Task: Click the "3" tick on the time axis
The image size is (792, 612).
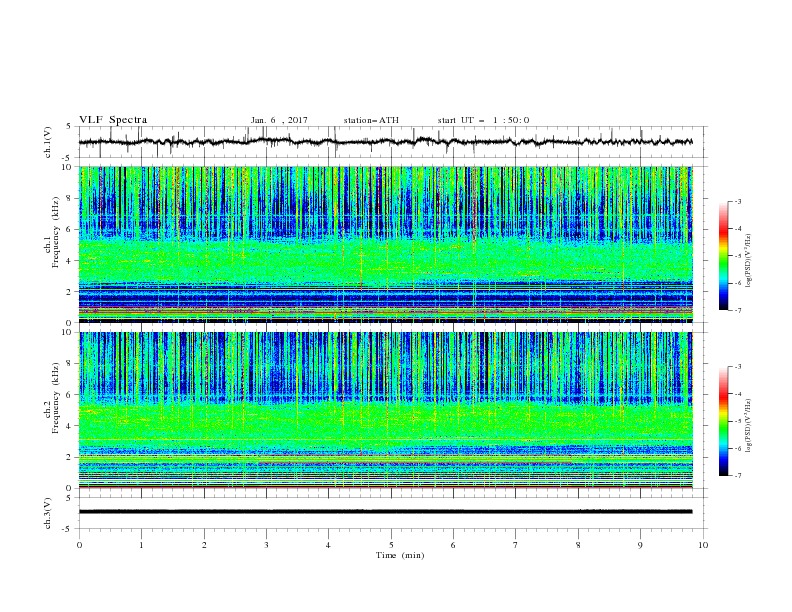Action: tap(266, 545)
